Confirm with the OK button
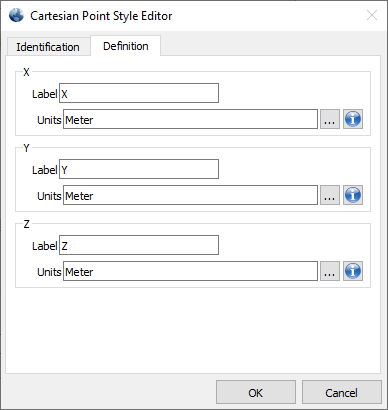Image resolution: width=388 pixels, height=410 pixels. pyautogui.click(x=256, y=392)
